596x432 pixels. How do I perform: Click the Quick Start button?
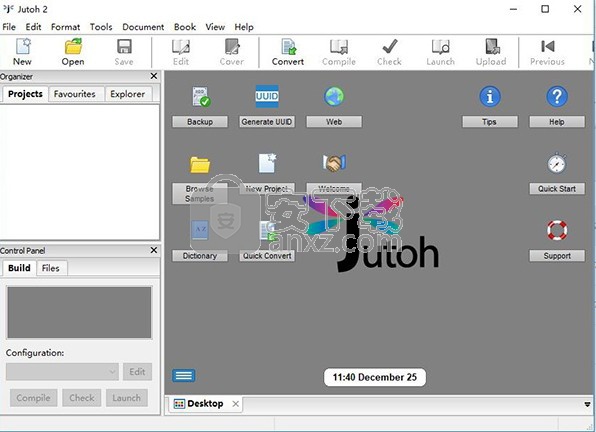pyautogui.click(x=557, y=189)
